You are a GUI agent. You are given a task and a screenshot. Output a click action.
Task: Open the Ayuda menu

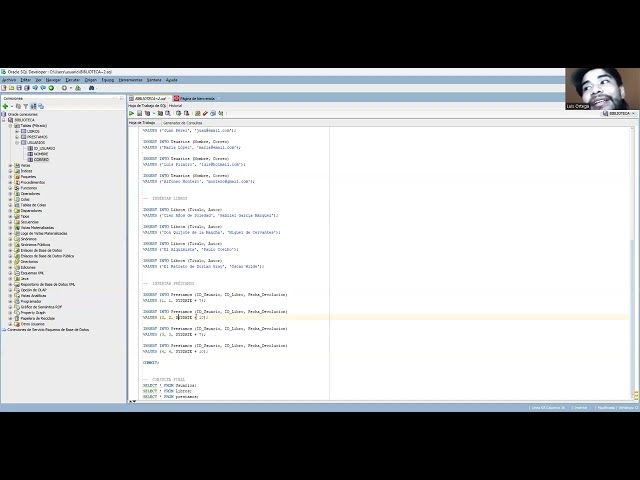pyautogui.click(x=171, y=80)
